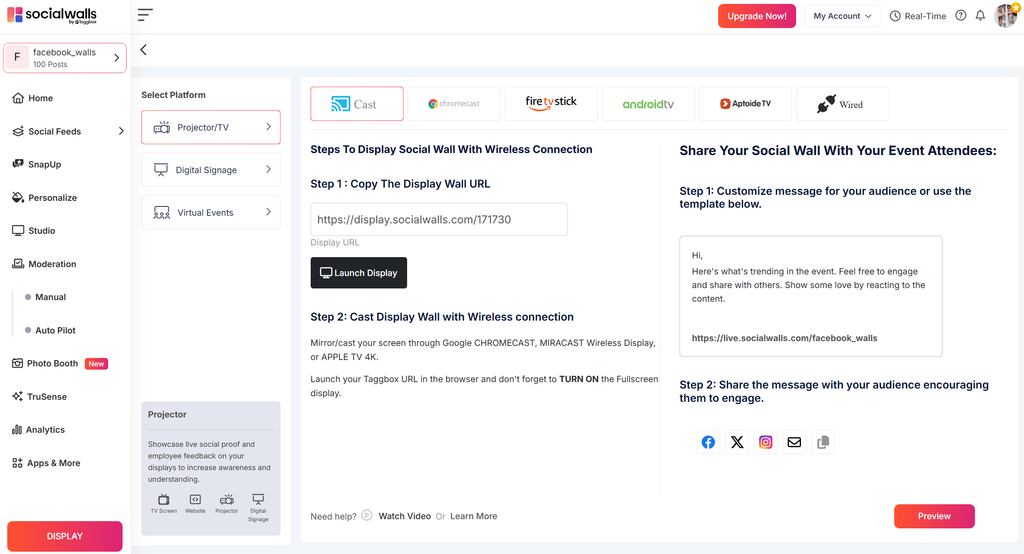This screenshot has height=554, width=1024.
Task: Switch to the Aptoide TV tab
Action: 745,104
